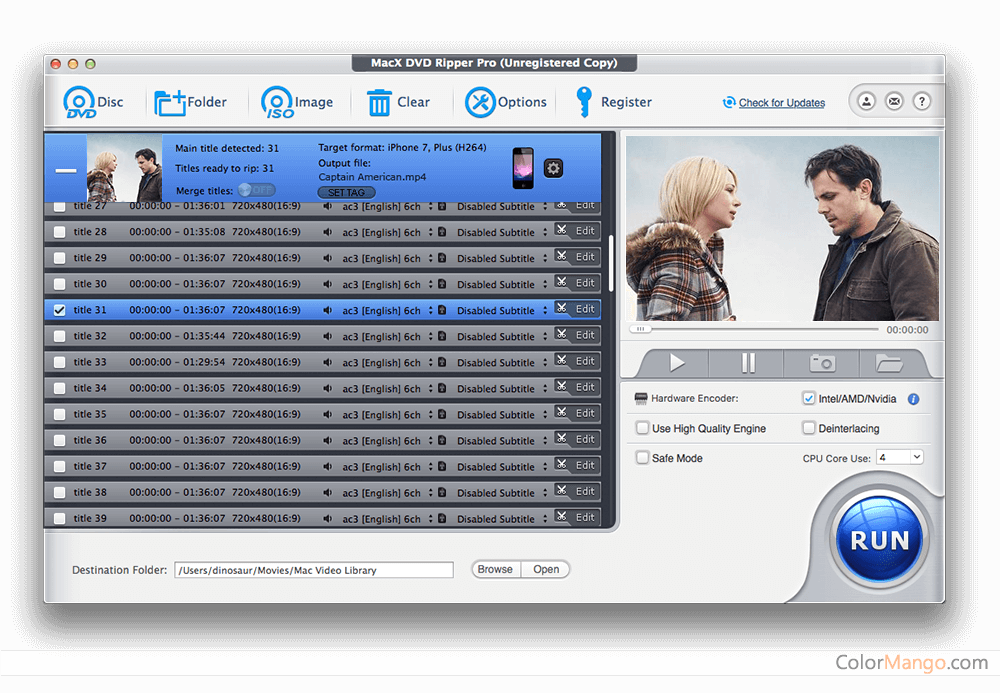Open subtitle selector for title 31
The image size is (1000, 693).
[502, 310]
